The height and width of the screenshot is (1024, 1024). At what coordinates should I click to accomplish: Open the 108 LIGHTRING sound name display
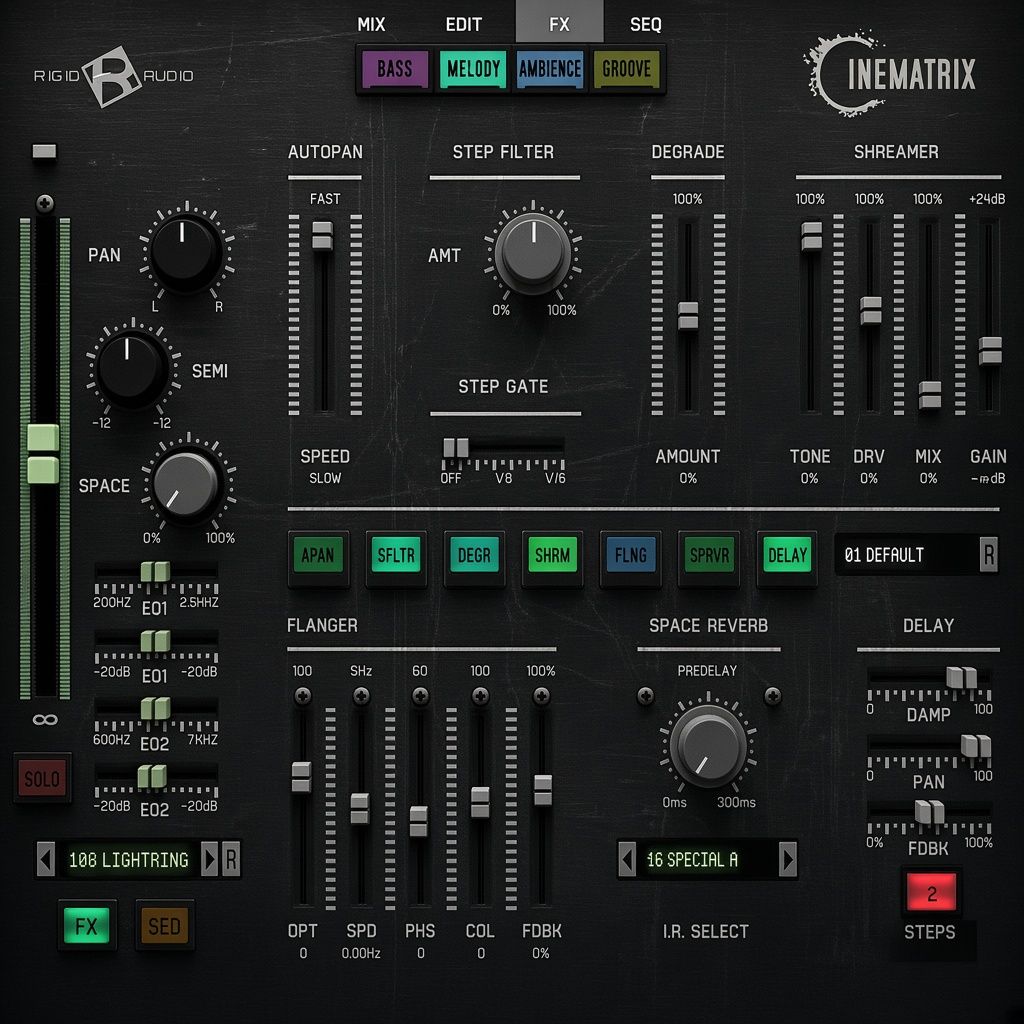point(129,859)
